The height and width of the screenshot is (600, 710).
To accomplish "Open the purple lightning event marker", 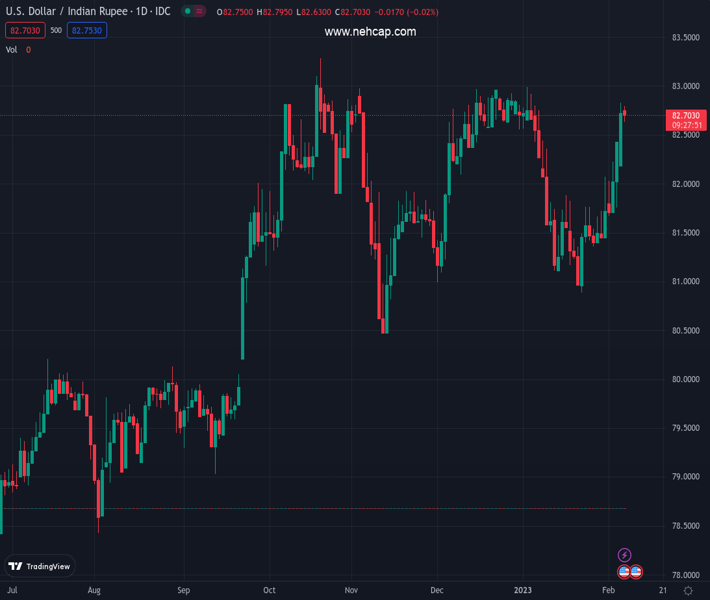I will tap(624, 555).
